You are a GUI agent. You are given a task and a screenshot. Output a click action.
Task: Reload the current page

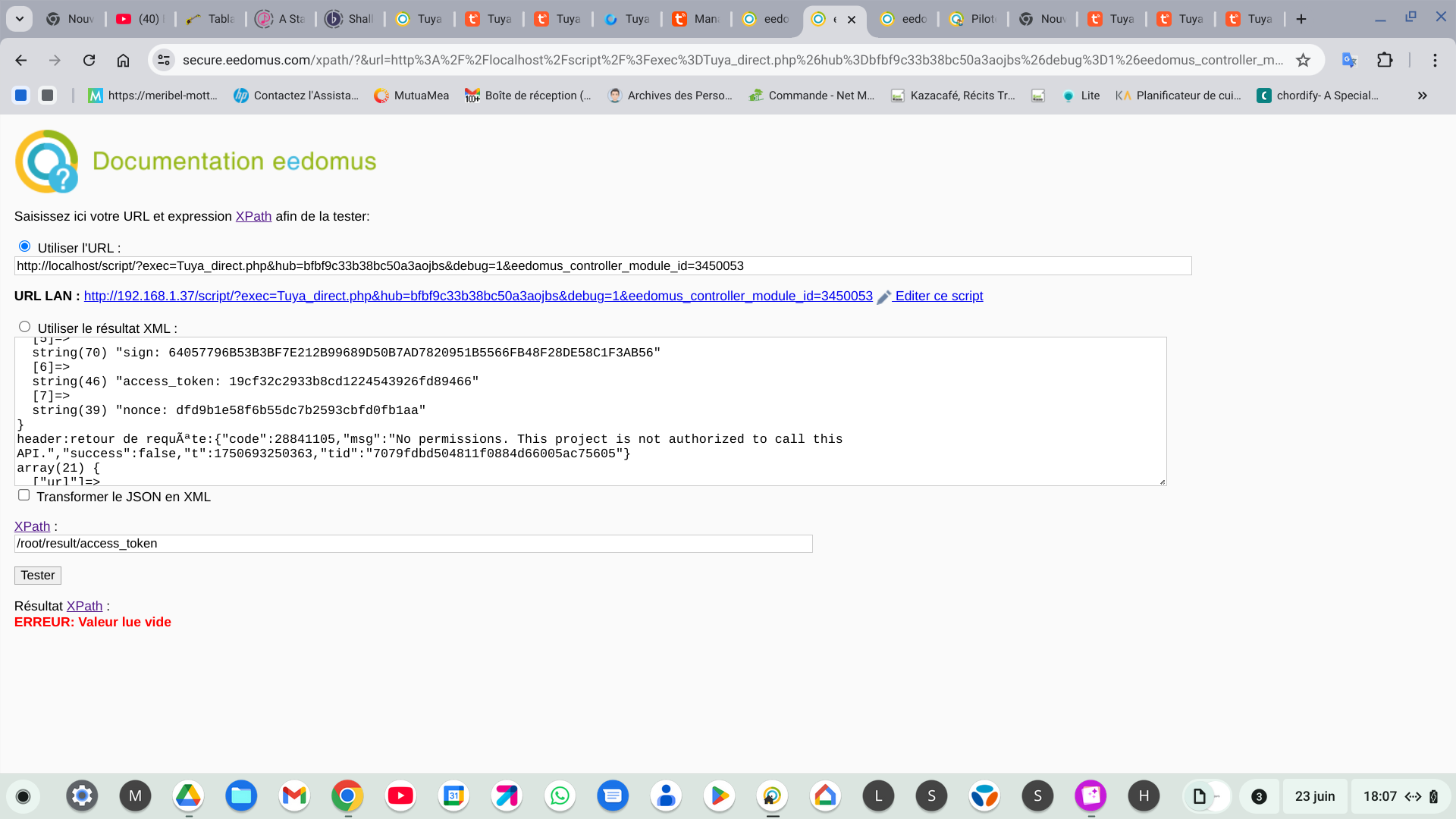click(89, 60)
